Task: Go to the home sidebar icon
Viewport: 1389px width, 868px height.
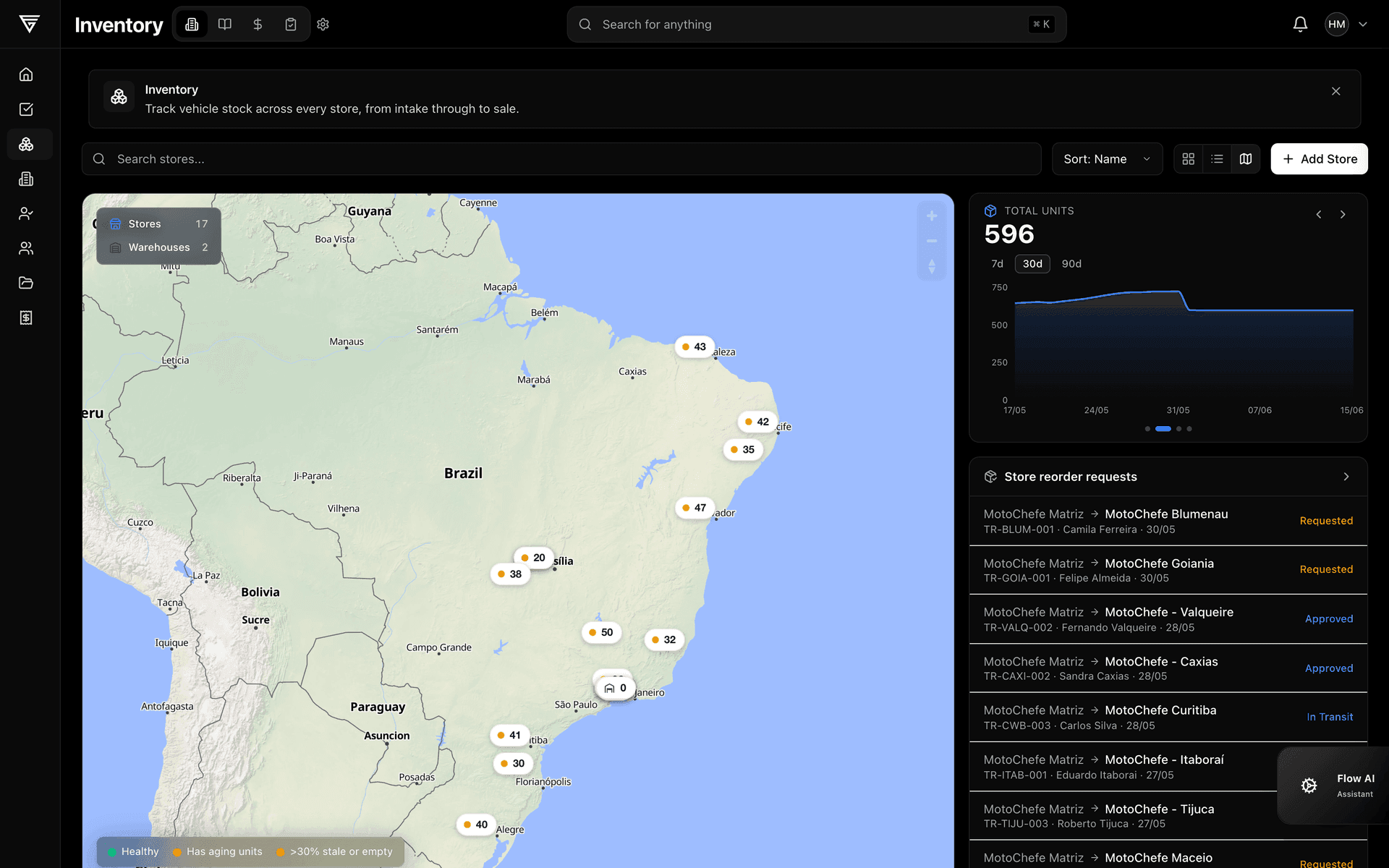Action: (x=26, y=75)
